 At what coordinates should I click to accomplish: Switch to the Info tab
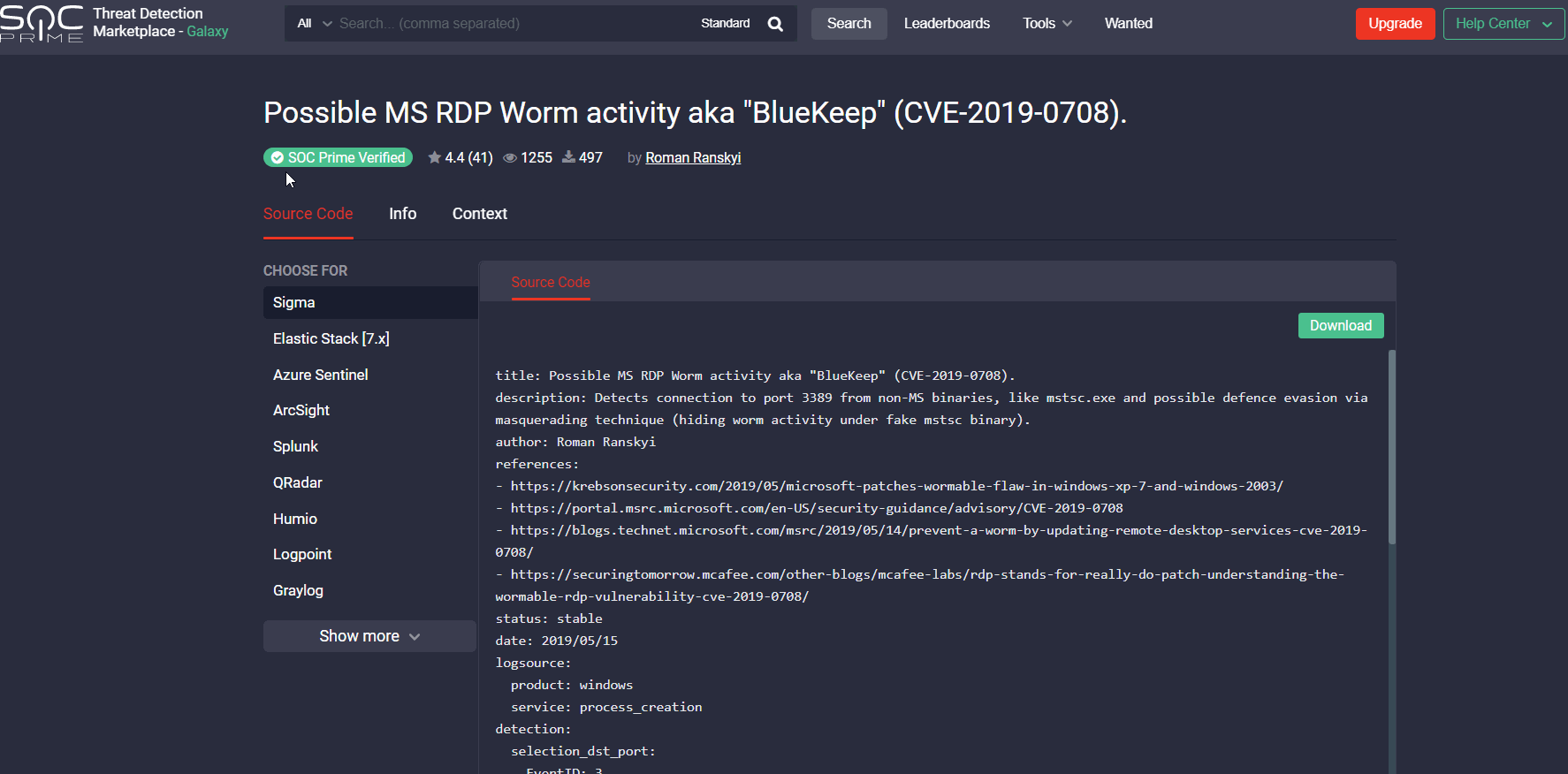(402, 214)
